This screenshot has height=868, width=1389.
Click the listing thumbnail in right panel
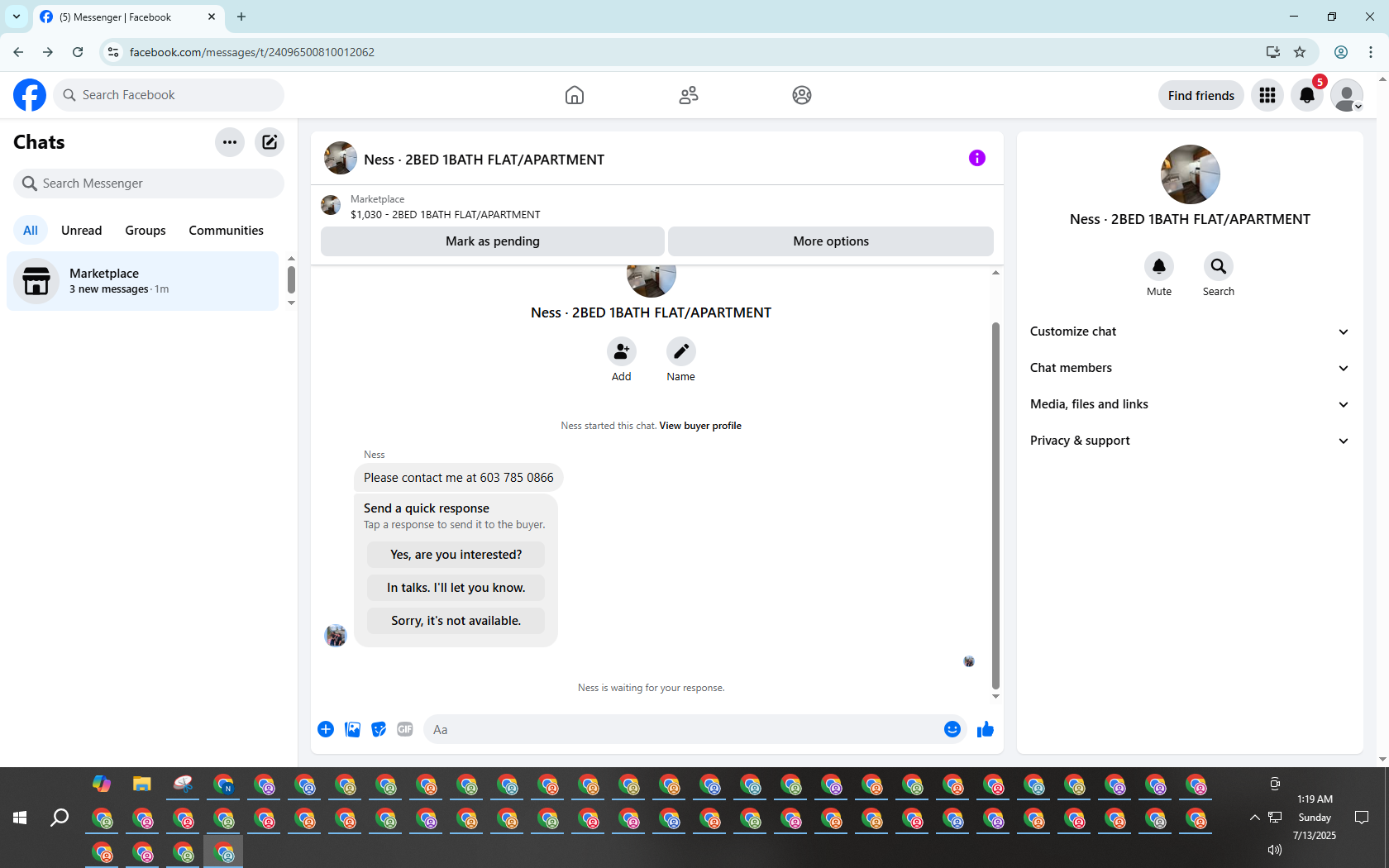pyautogui.click(x=1191, y=174)
